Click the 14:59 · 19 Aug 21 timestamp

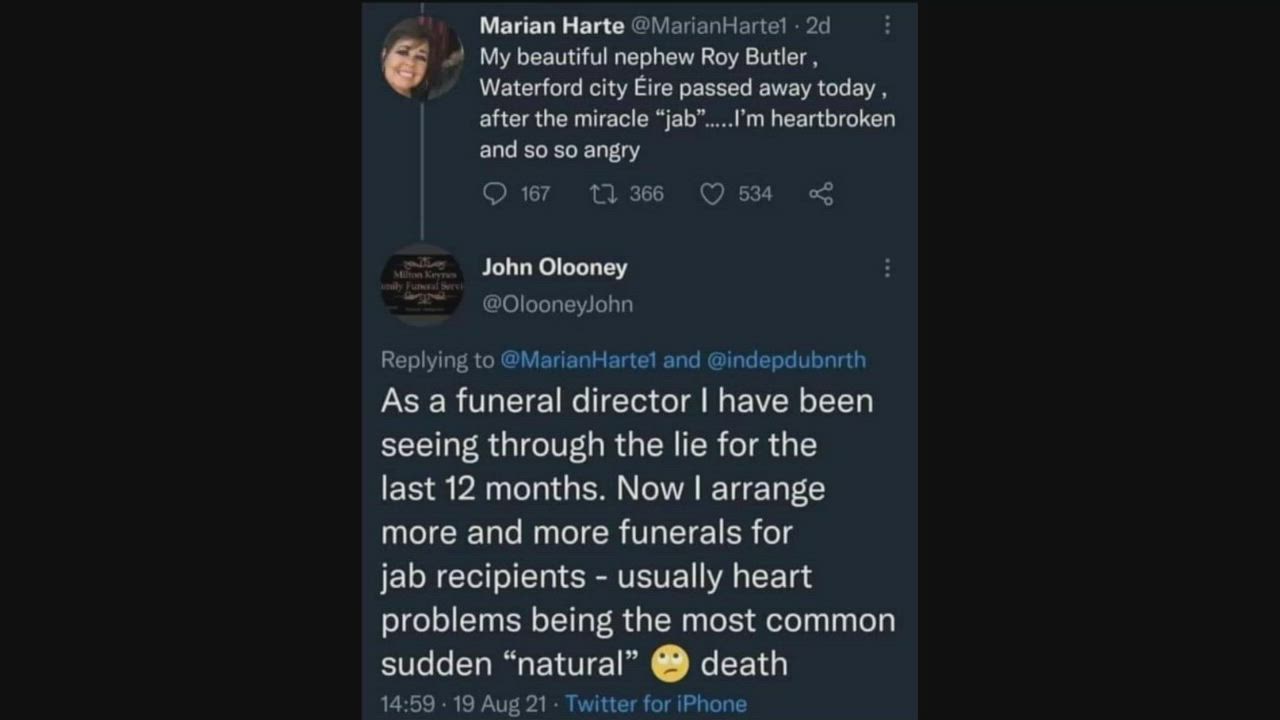click(464, 704)
